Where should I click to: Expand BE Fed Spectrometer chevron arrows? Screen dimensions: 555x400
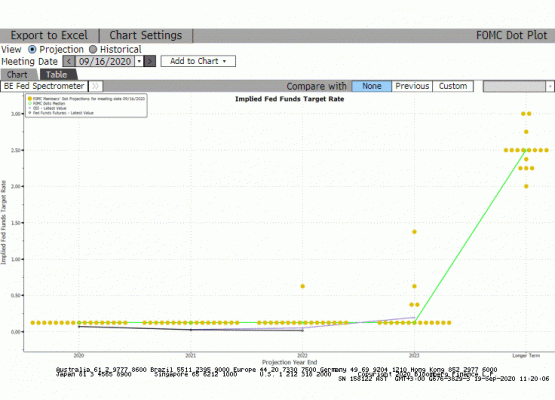click(95, 86)
